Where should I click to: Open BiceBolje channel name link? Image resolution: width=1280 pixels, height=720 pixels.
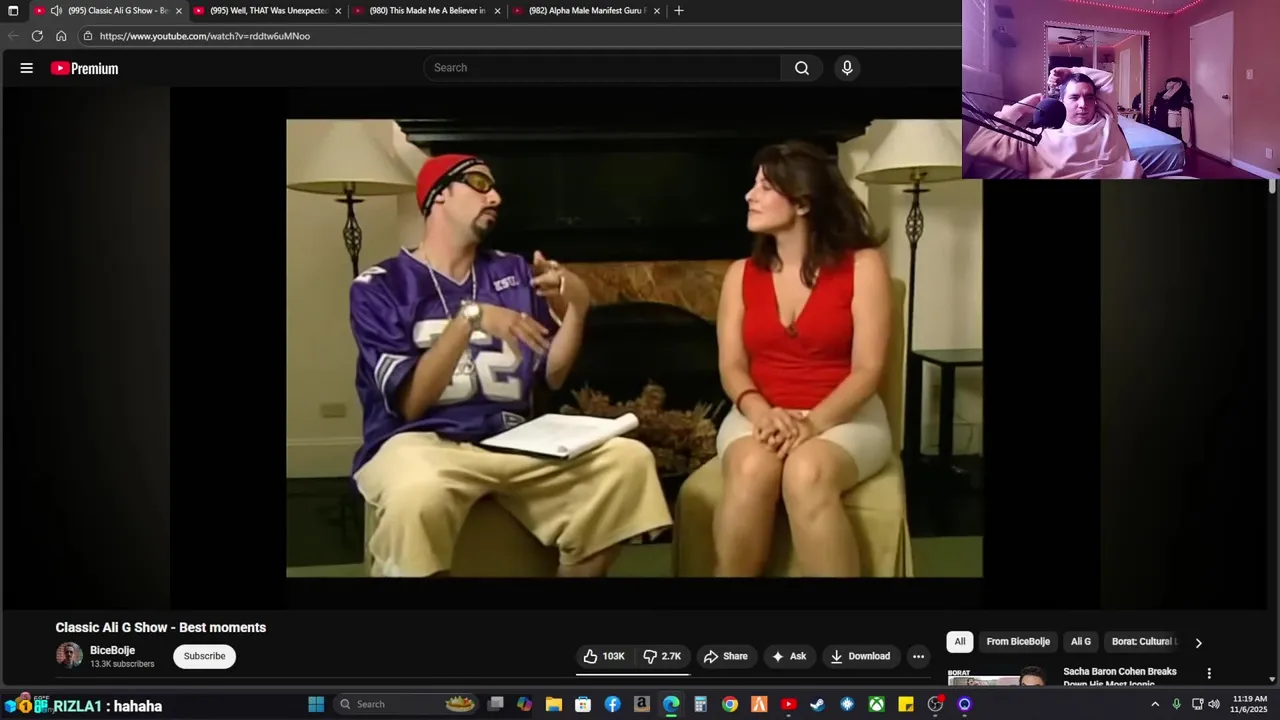coord(112,650)
